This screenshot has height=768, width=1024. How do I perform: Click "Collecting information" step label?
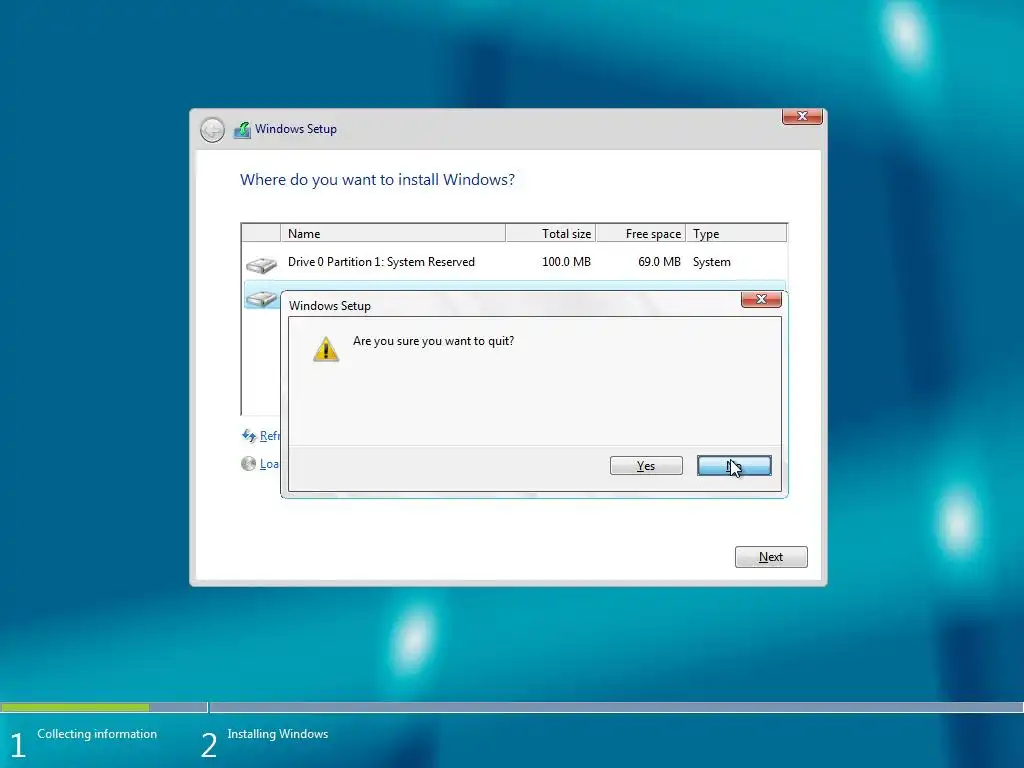[97, 734]
